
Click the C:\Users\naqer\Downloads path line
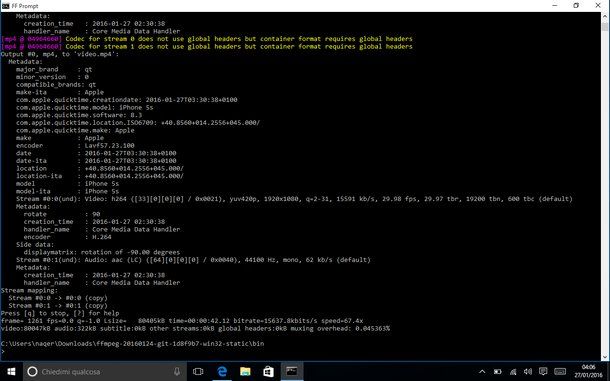(x=132, y=344)
